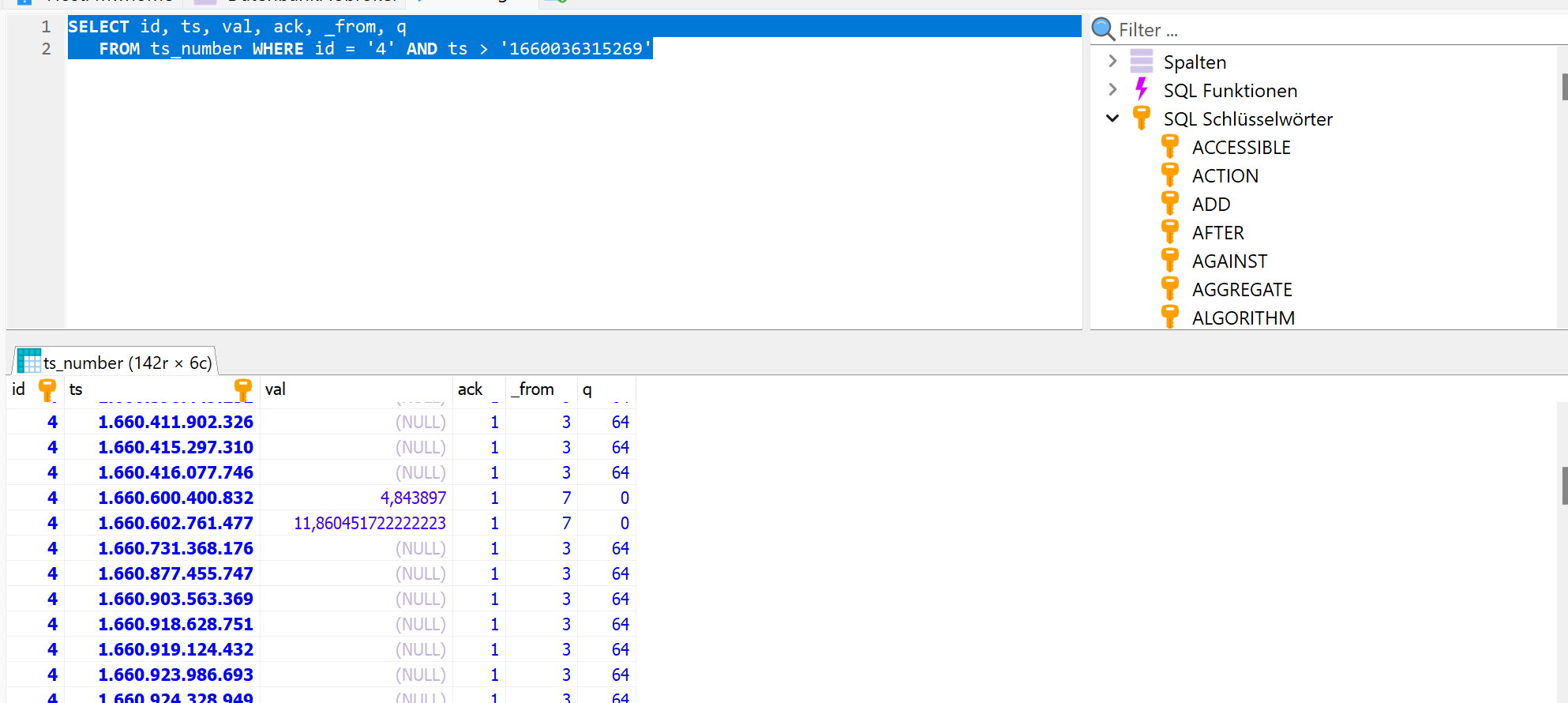Viewport: 1568px width, 703px height.
Task: Select the AGGREGATE keyword
Action: (x=1242, y=290)
